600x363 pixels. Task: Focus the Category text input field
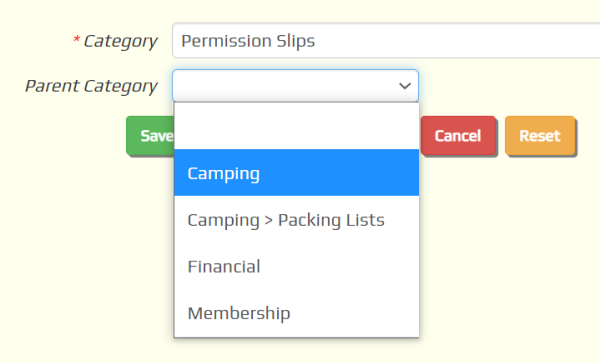[386, 41]
